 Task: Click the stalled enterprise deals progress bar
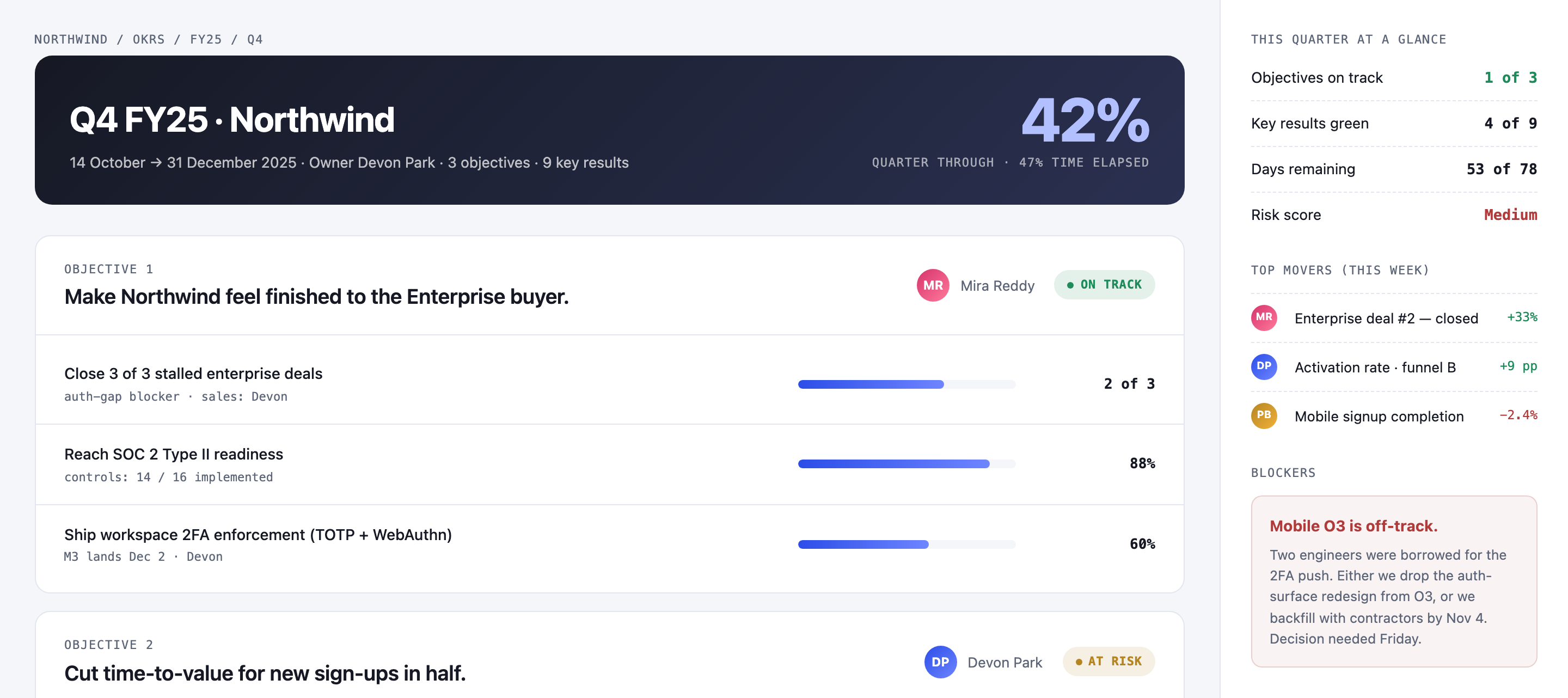906,384
